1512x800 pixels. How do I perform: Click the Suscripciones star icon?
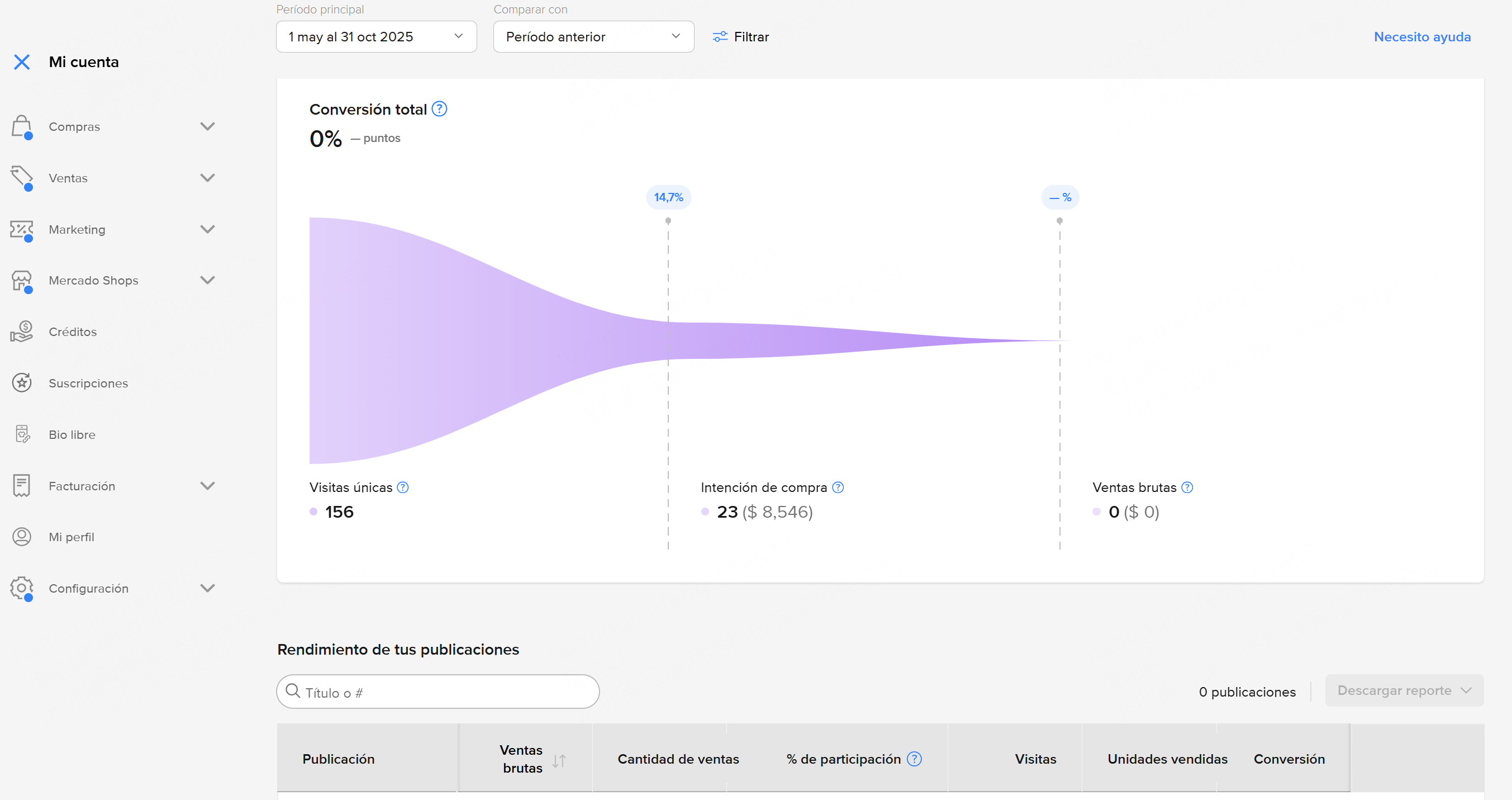click(21, 382)
